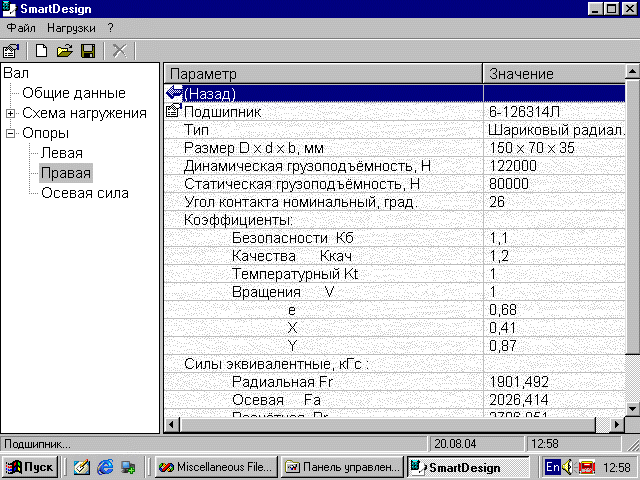Select Общие данные in the tree
Image resolution: width=640 pixels, height=480 pixels.
tap(74, 93)
